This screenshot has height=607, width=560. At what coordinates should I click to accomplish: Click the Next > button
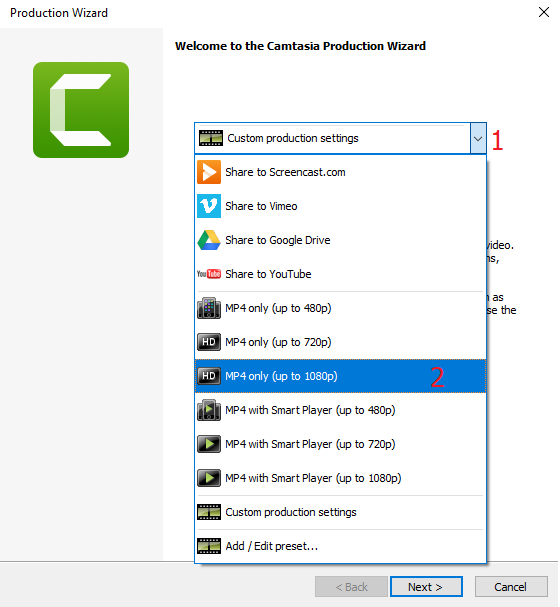point(426,586)
